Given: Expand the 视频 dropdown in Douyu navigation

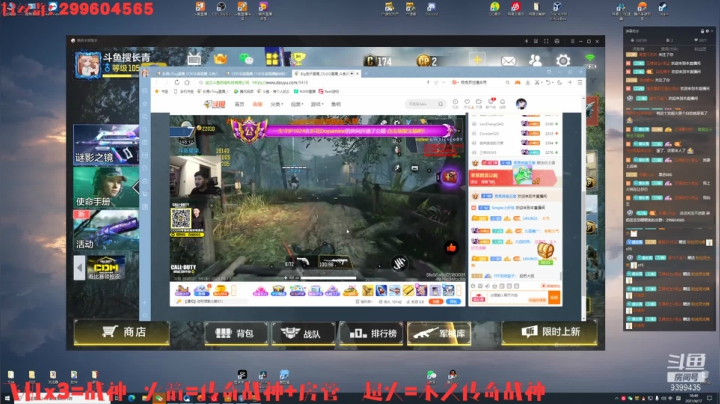Looking at the screenshot, I should coord(297,104).
